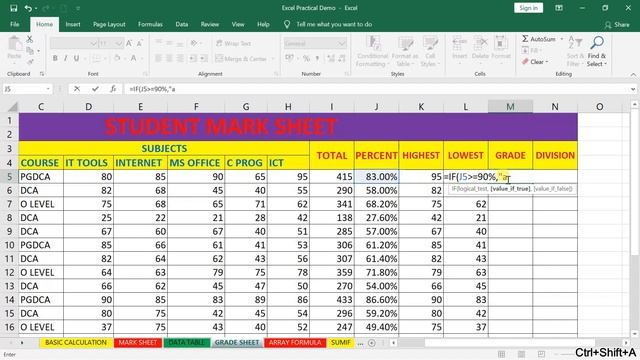This screenshot has width=640, height=360.
Task: Open Find & Select menu
Action: click(597, 51)
